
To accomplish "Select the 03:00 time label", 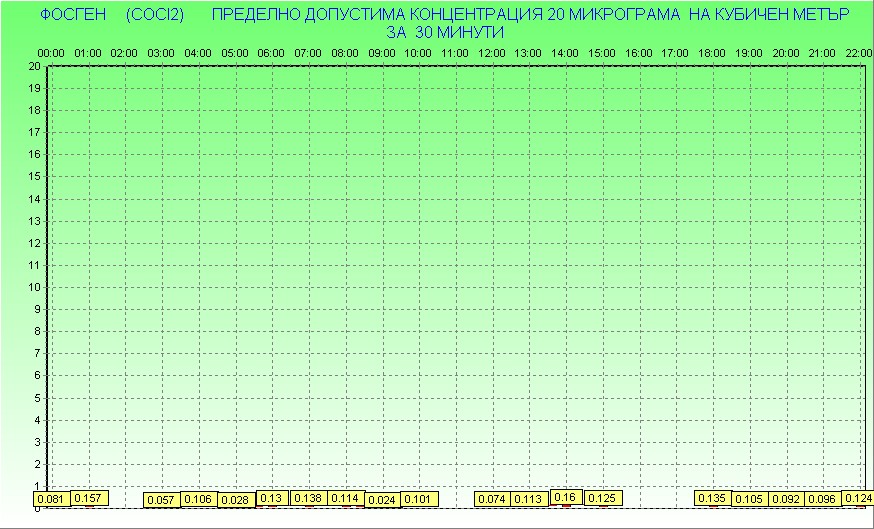I will 161,54.
